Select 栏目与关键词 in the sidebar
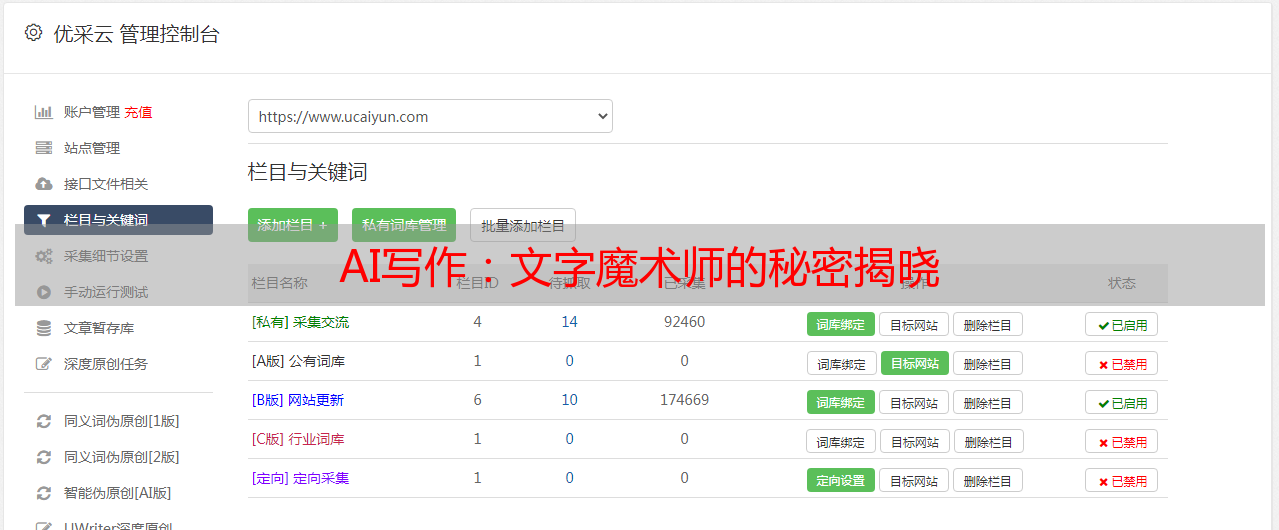The image size is (1279, 530). tap(118, 220)
